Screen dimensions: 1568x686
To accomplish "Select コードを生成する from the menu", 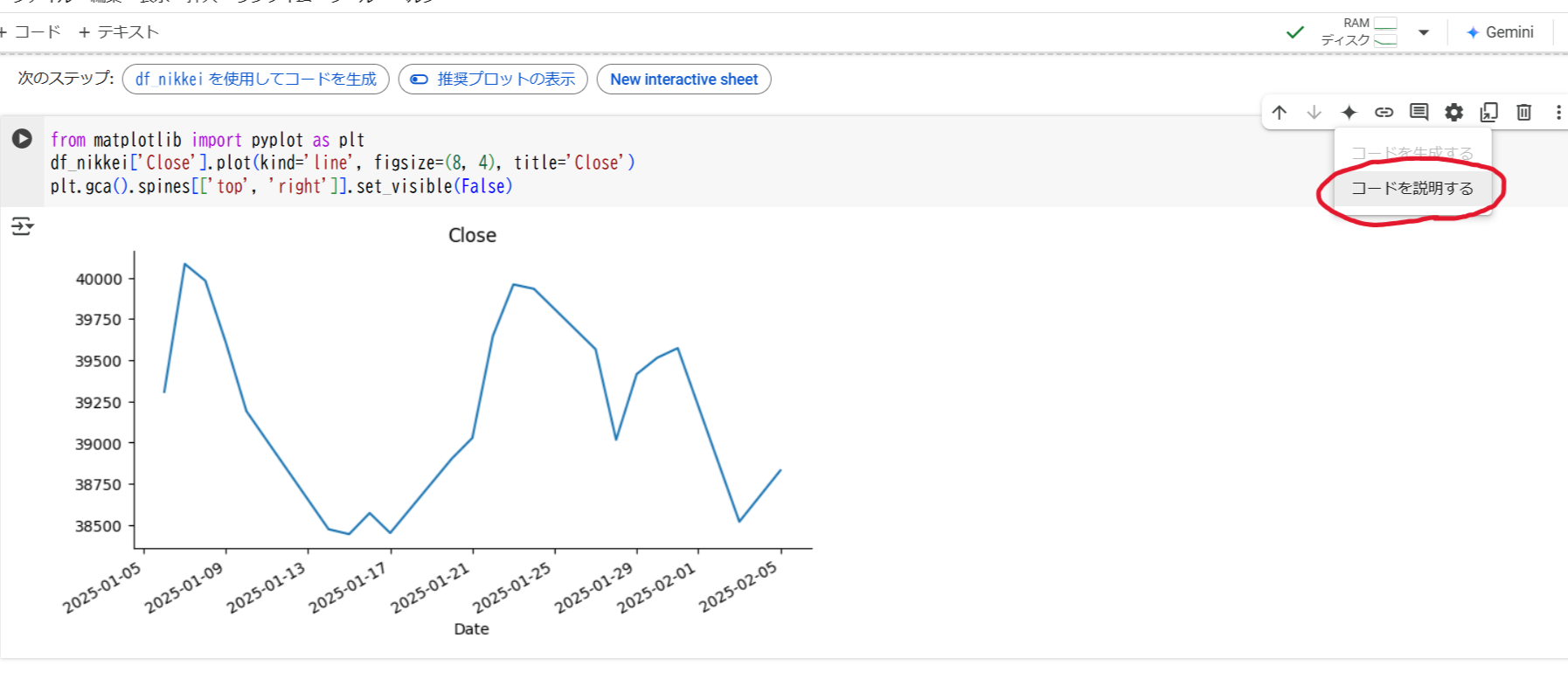I will [x=1412, y=150].
